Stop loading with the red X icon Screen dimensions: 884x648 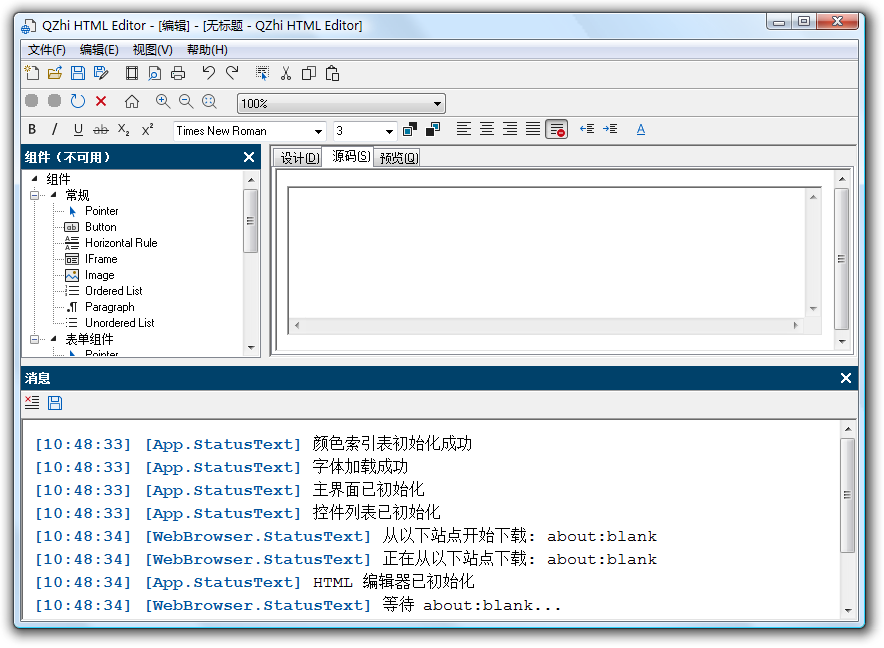point(101,102)
